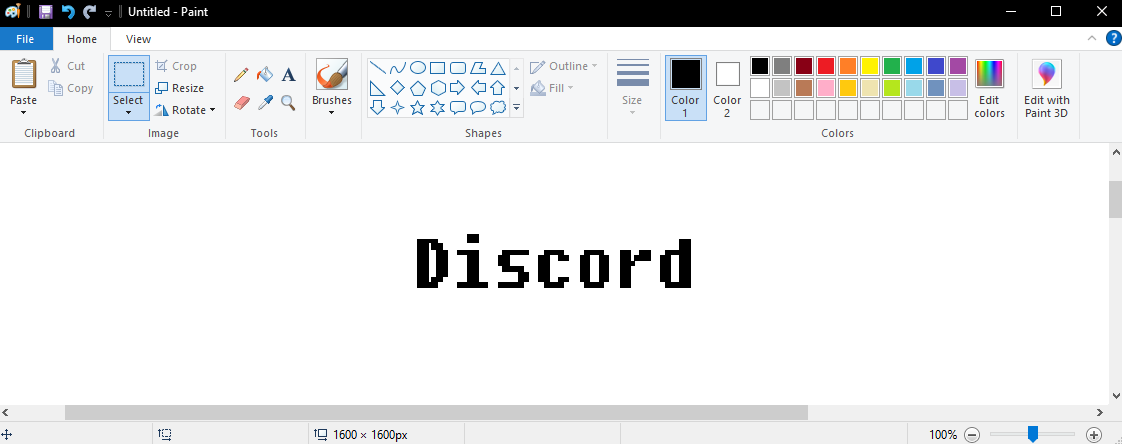Open the Select options dropdown arrow
This screenshot has width=1122, height=444.
(129, 112)
